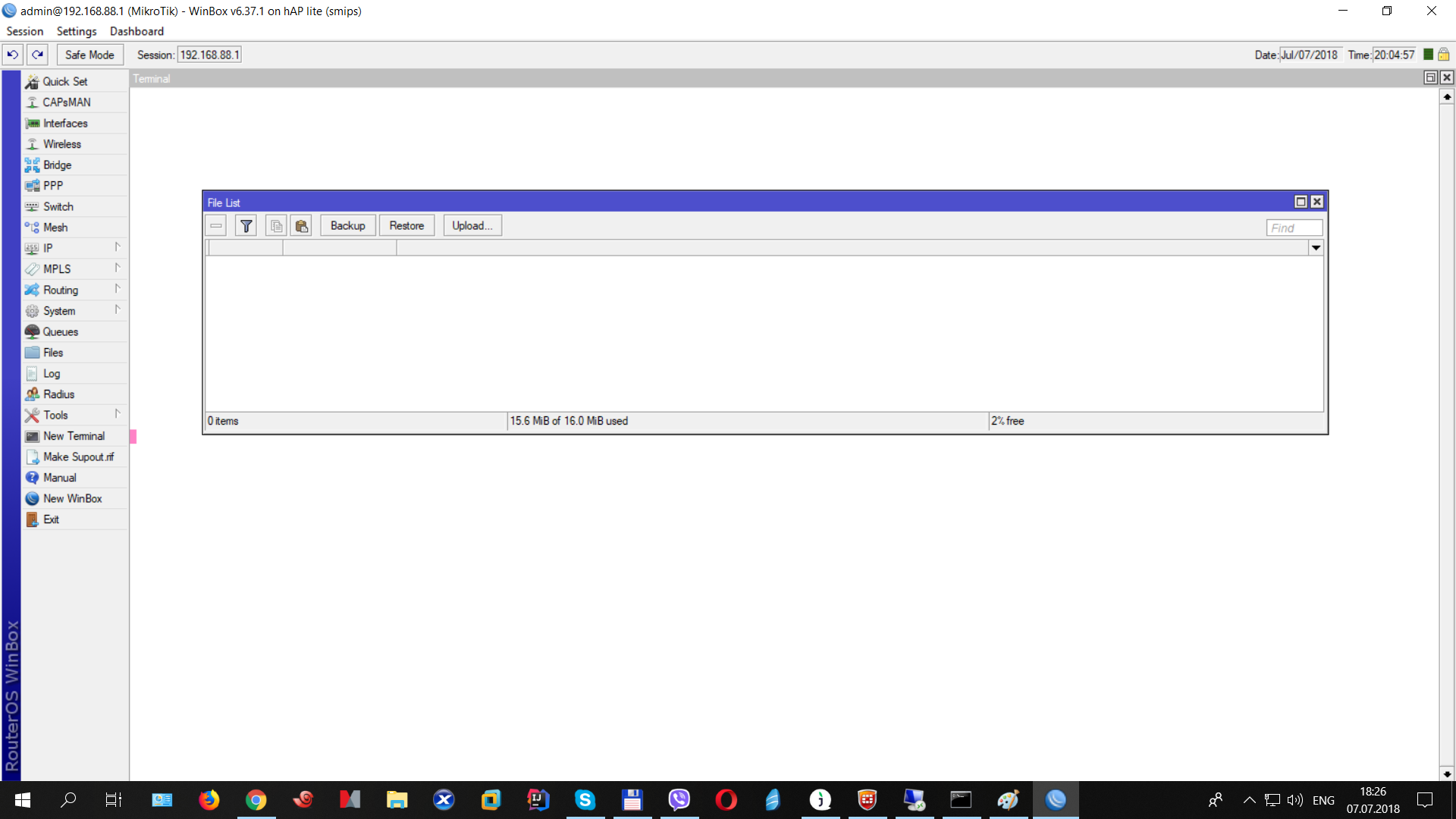The height and width of the screenshot is (819, 1456).
Task: Toggle Safe Mode button
Action: [x=89, y=55]
